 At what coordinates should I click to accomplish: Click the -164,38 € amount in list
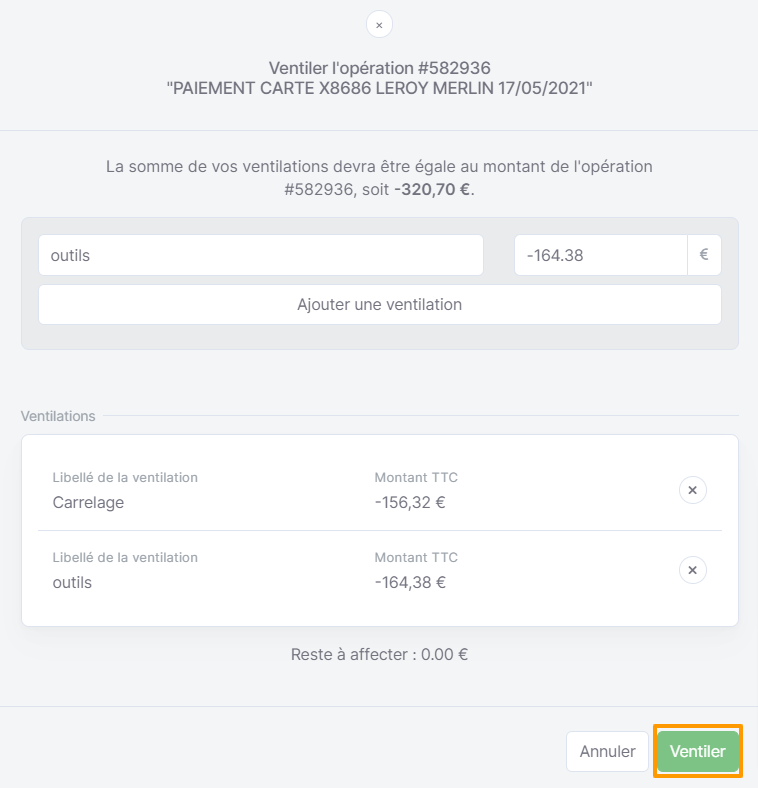(x=410, y=582)
